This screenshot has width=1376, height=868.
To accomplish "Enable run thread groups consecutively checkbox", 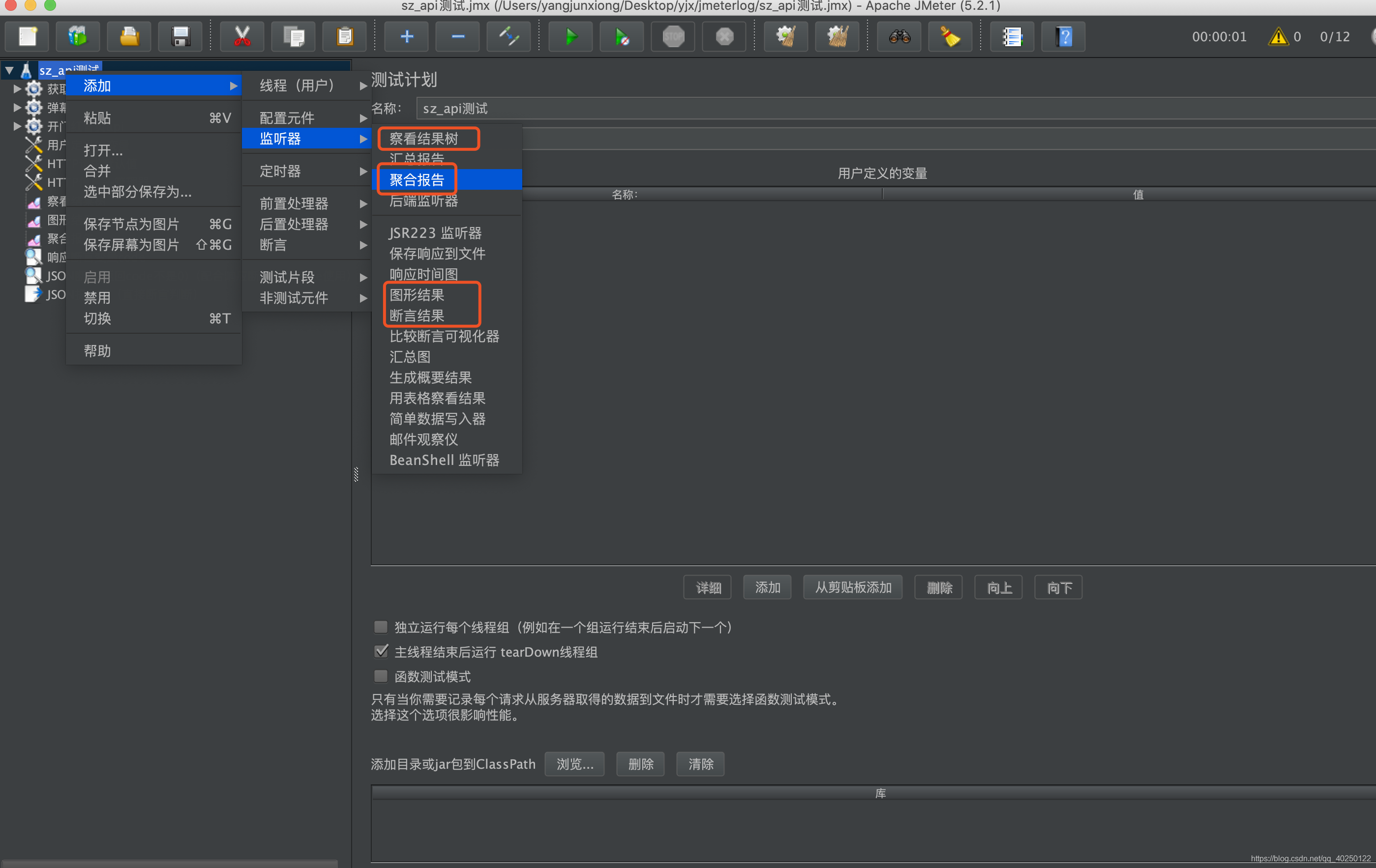I will [381, 627].
